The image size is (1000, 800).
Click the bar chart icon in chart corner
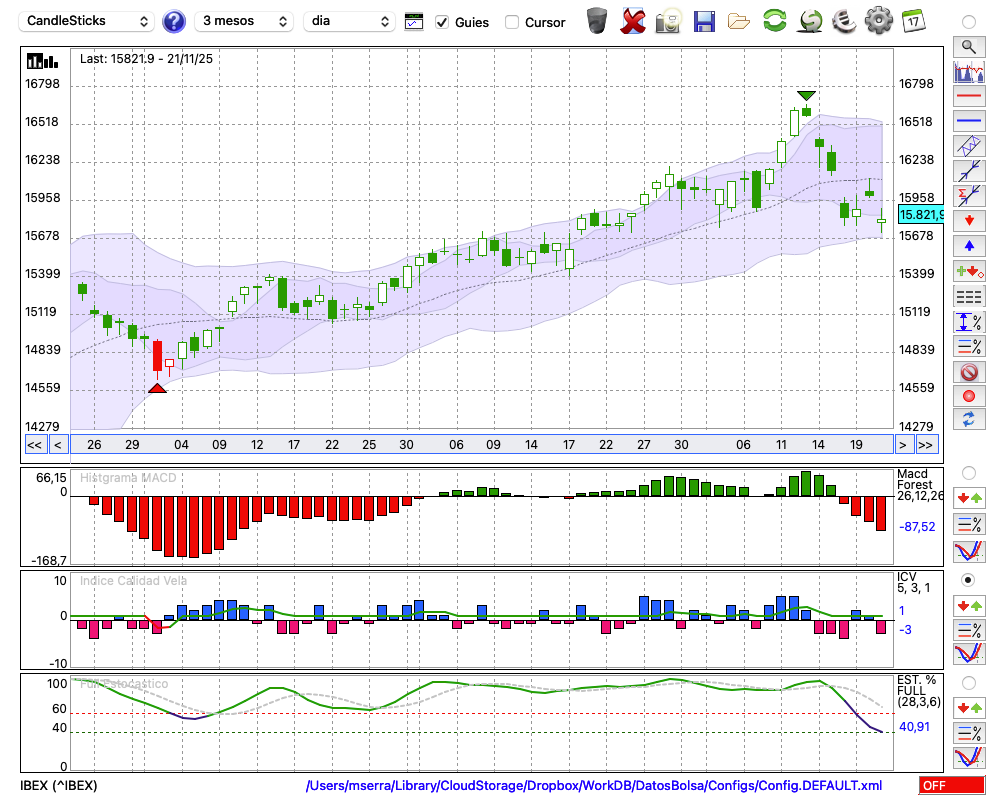click(42, 61)
